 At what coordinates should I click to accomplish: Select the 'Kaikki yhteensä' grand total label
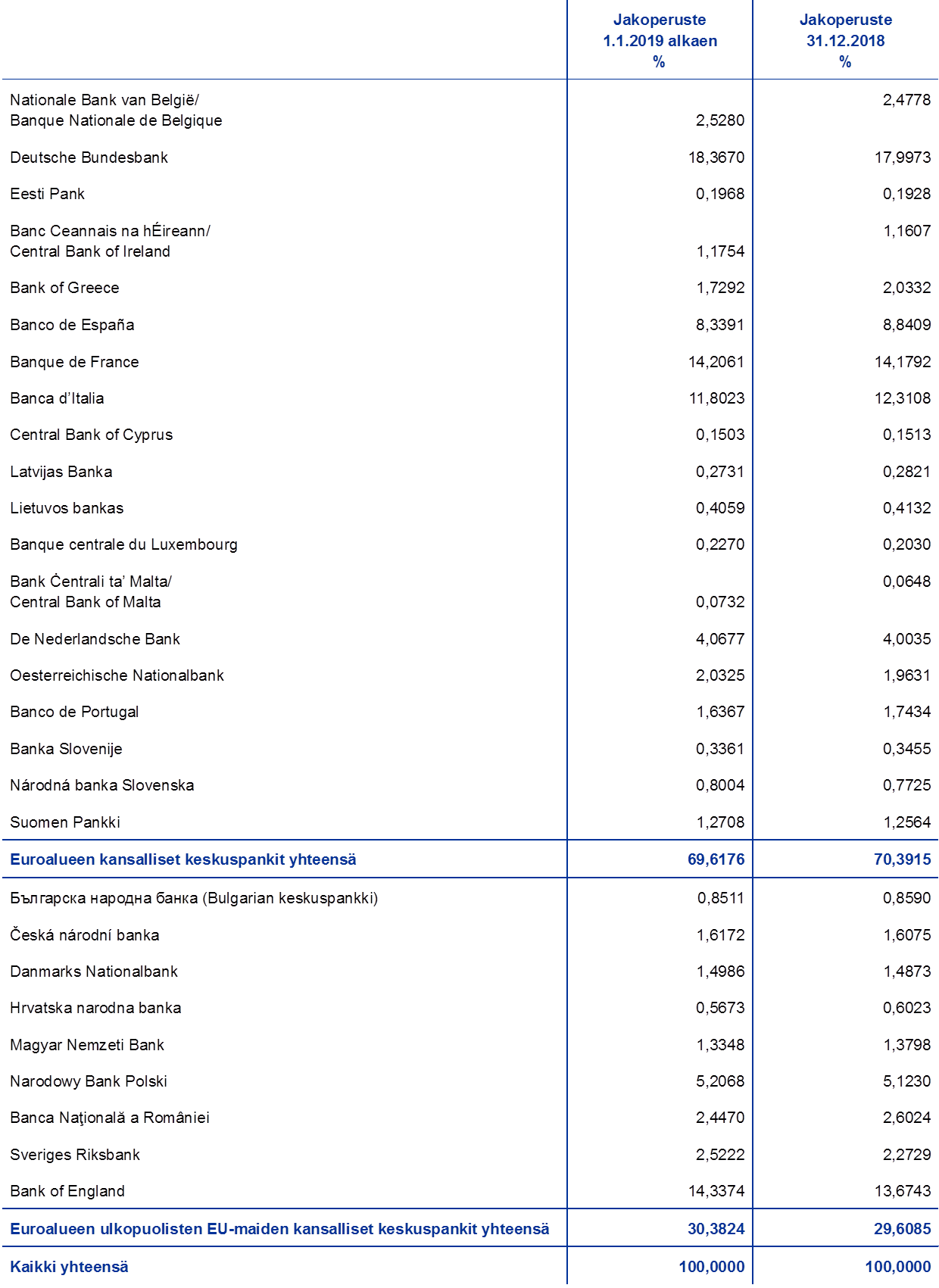click(x=69, y=1266)
